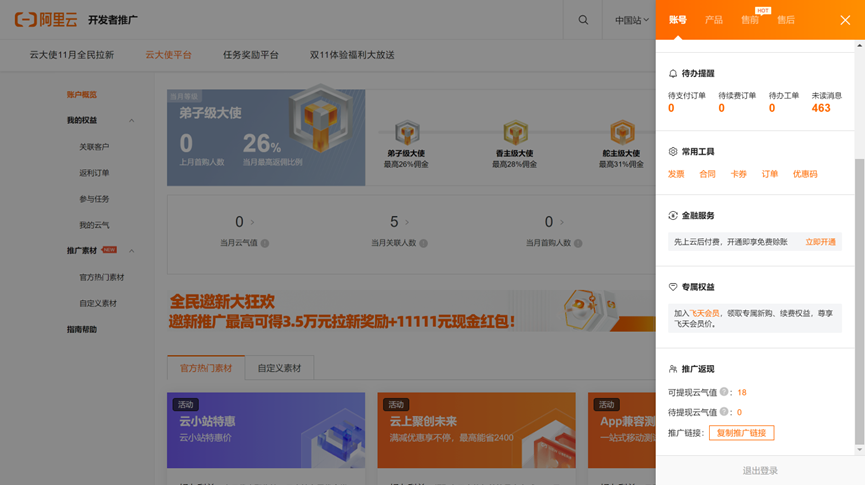Viewport: 865px width, 485px height.
Task: Switch to the 产品 tab in side panel
Action: [x=714, y=20]
